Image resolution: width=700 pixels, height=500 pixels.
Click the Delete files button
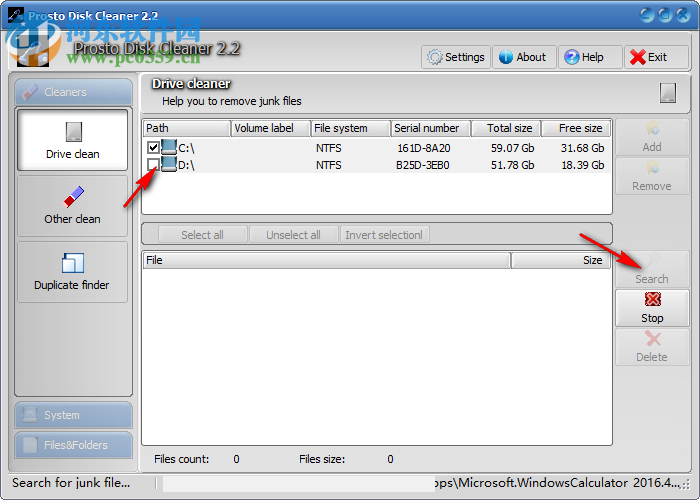pos(652,347)
